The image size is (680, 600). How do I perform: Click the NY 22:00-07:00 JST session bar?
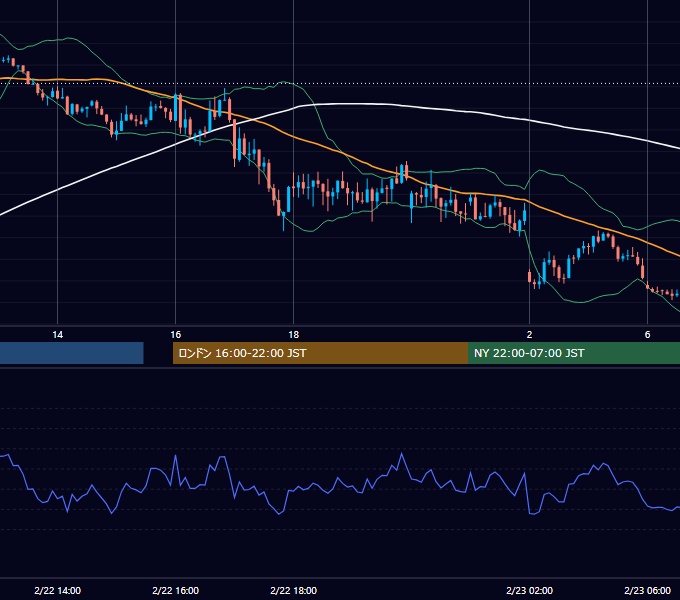pyautogui.click(x=574, y=353)
